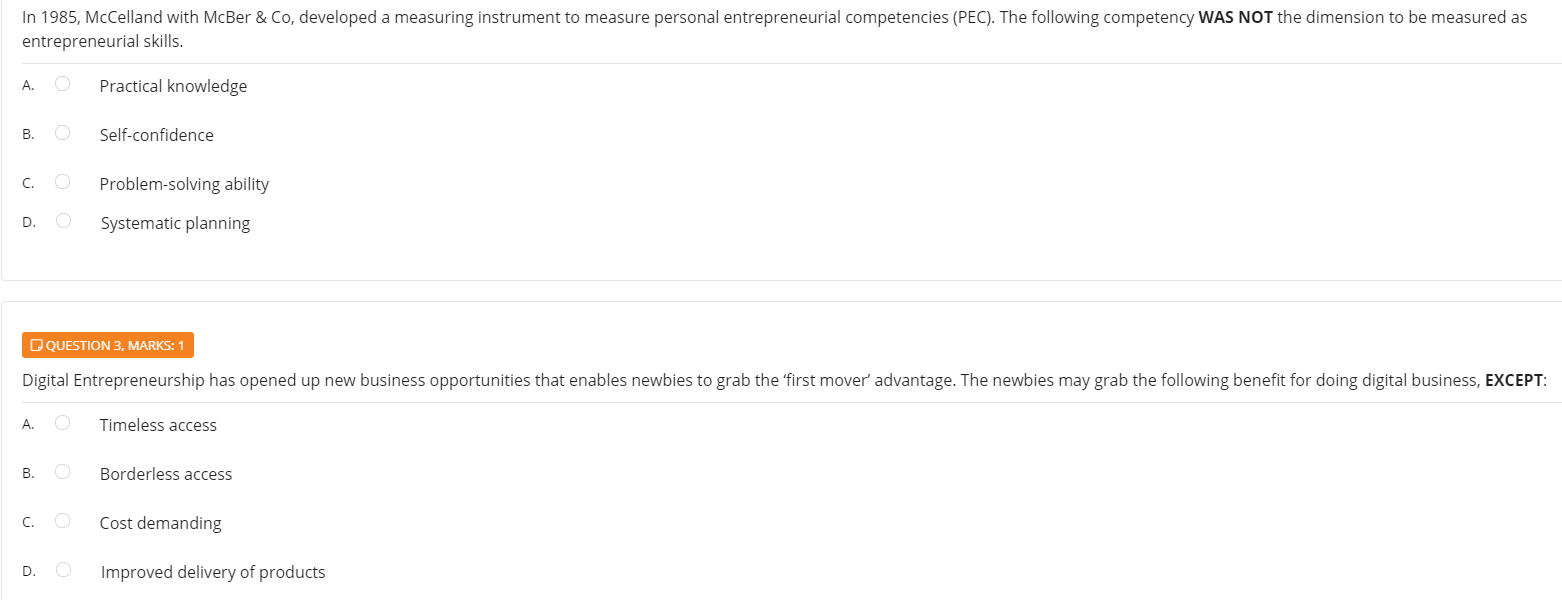Click the 'Cost demanding' answer text
This screenshot has width=1562, height=600.
pos(160,523)
